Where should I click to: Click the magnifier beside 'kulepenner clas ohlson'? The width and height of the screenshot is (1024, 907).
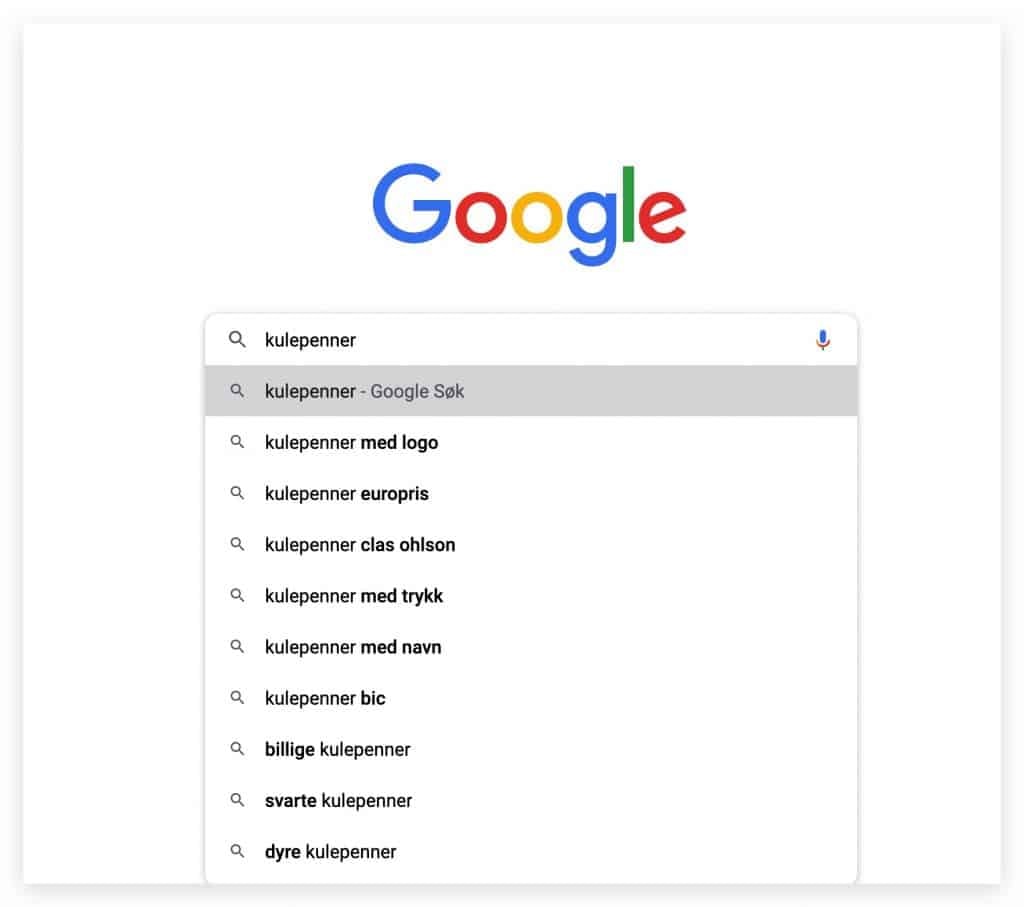tap(237, 544)
